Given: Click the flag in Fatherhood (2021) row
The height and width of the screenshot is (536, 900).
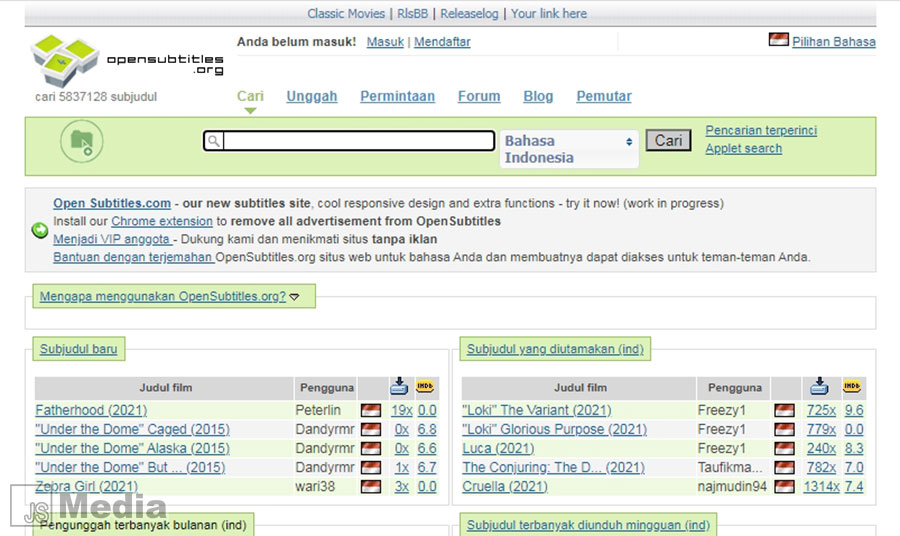Looking at the screenshot, I should (371, 410).
